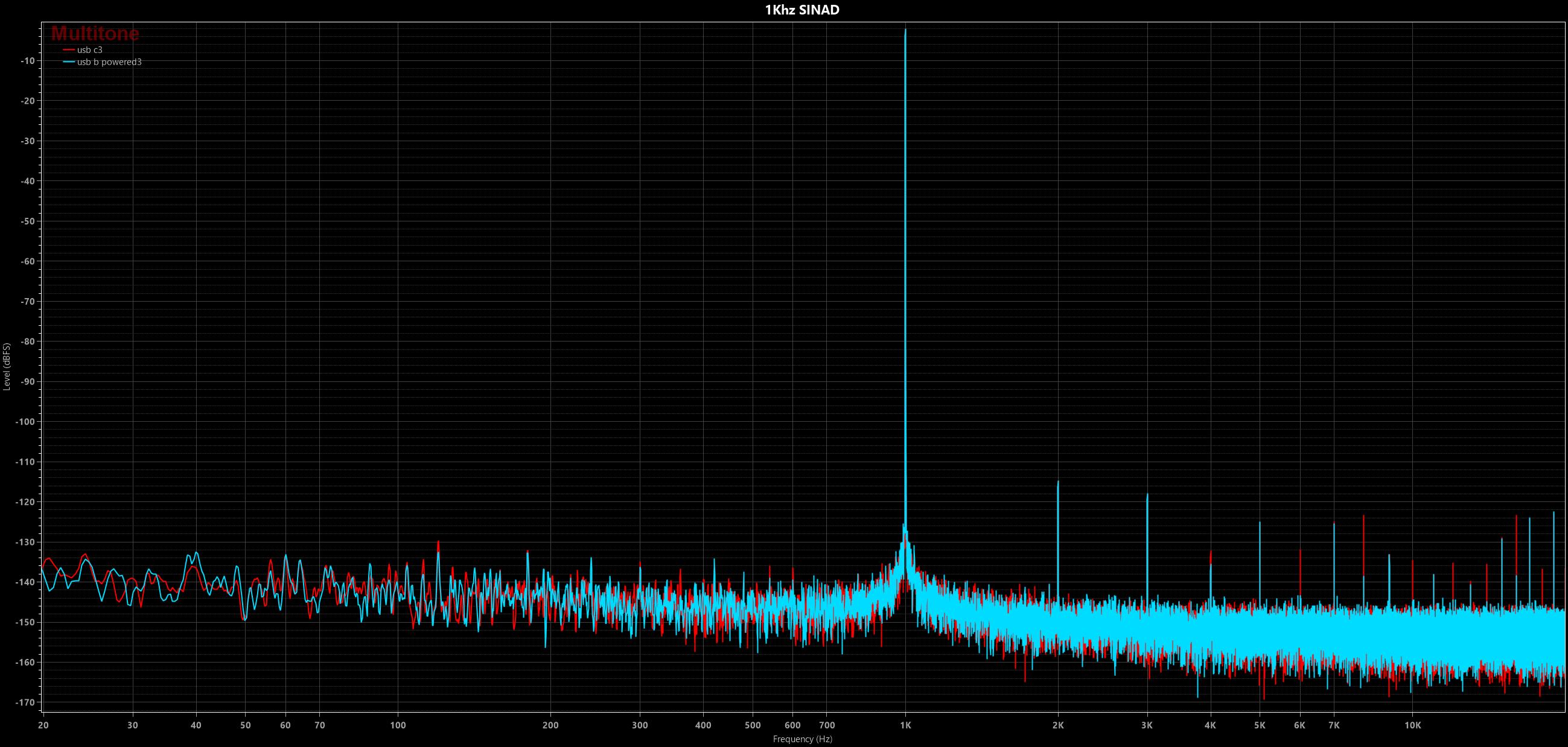Click the 10K frequency axis tick label

tap(1413, 725)
